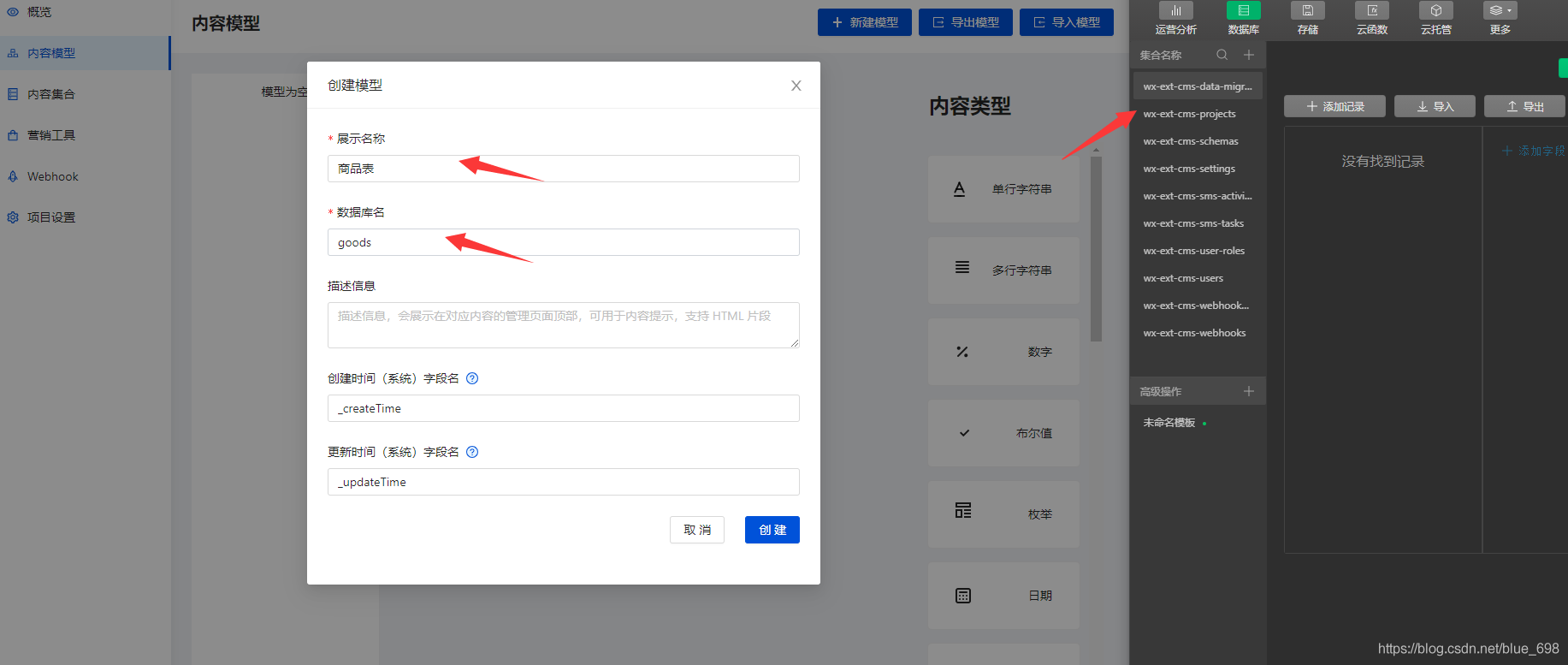Select wx-ext-cms-user-roles collection
Viewport: 1568px width, 665px height.
click(1198, 251)
